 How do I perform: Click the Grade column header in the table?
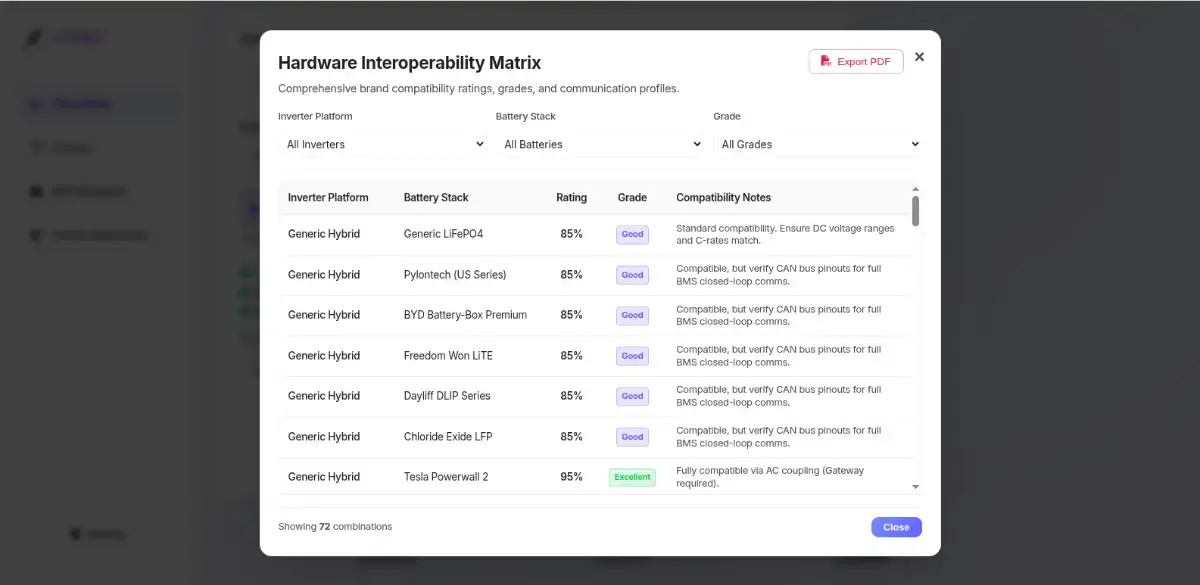tap(632, 197)
